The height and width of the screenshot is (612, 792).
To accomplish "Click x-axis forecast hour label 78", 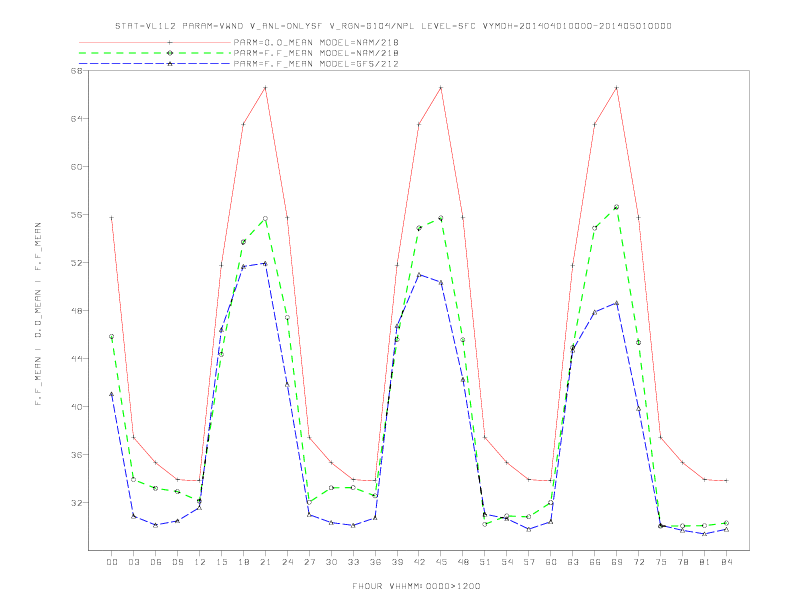I will click(682, 562).
